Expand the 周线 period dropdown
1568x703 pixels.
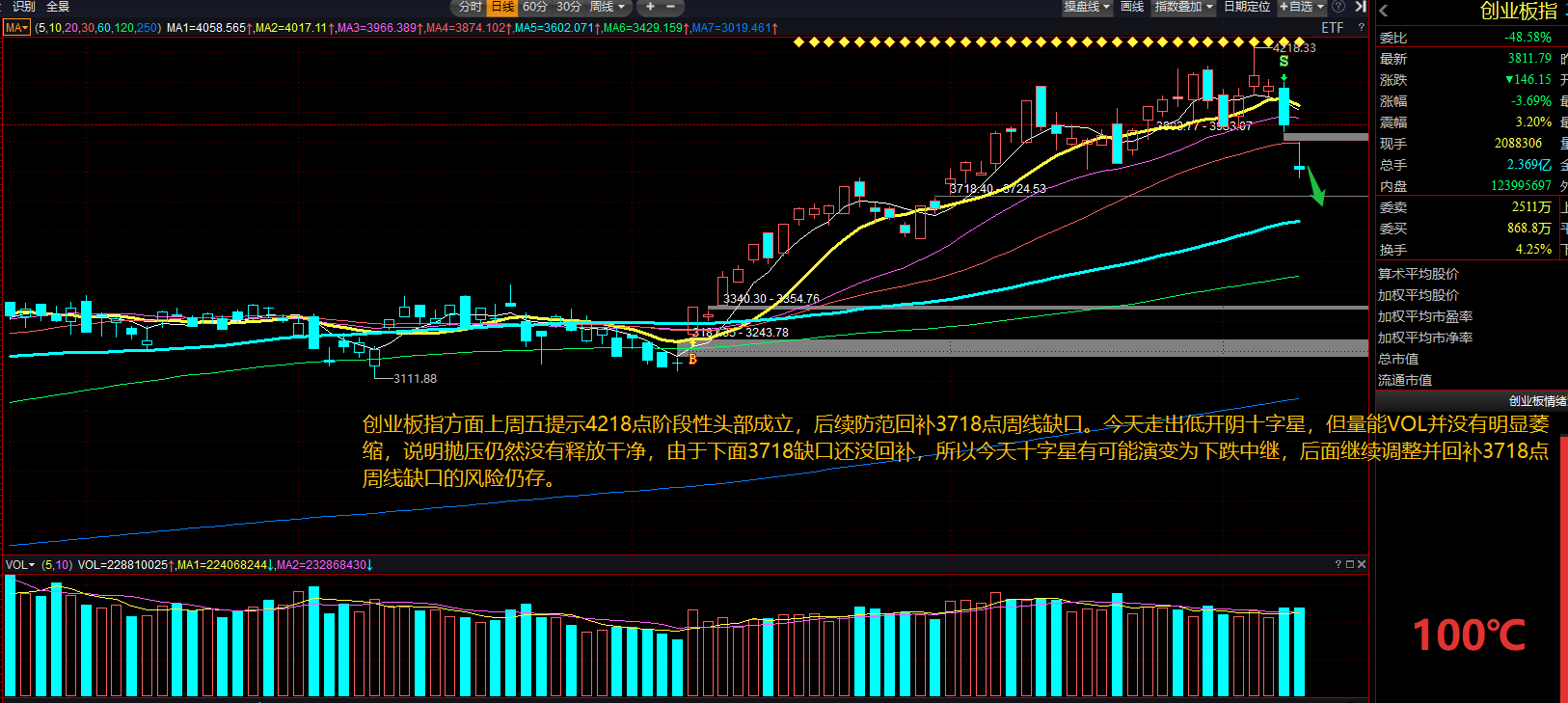point(608,7)
